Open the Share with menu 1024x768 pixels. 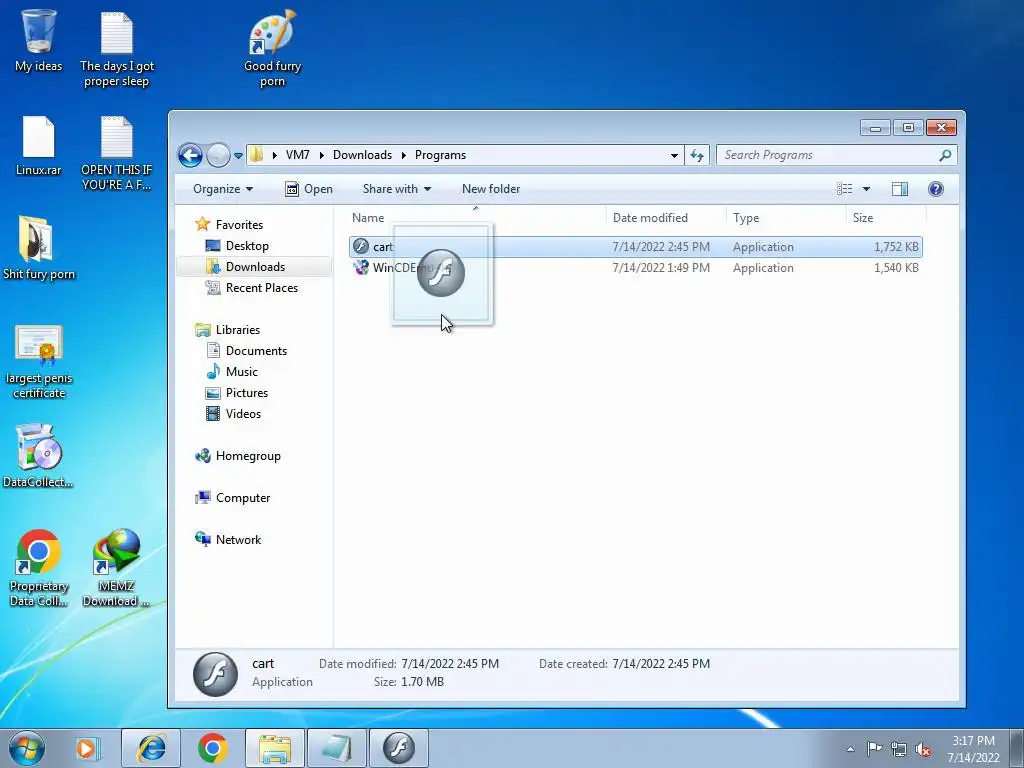397,189
